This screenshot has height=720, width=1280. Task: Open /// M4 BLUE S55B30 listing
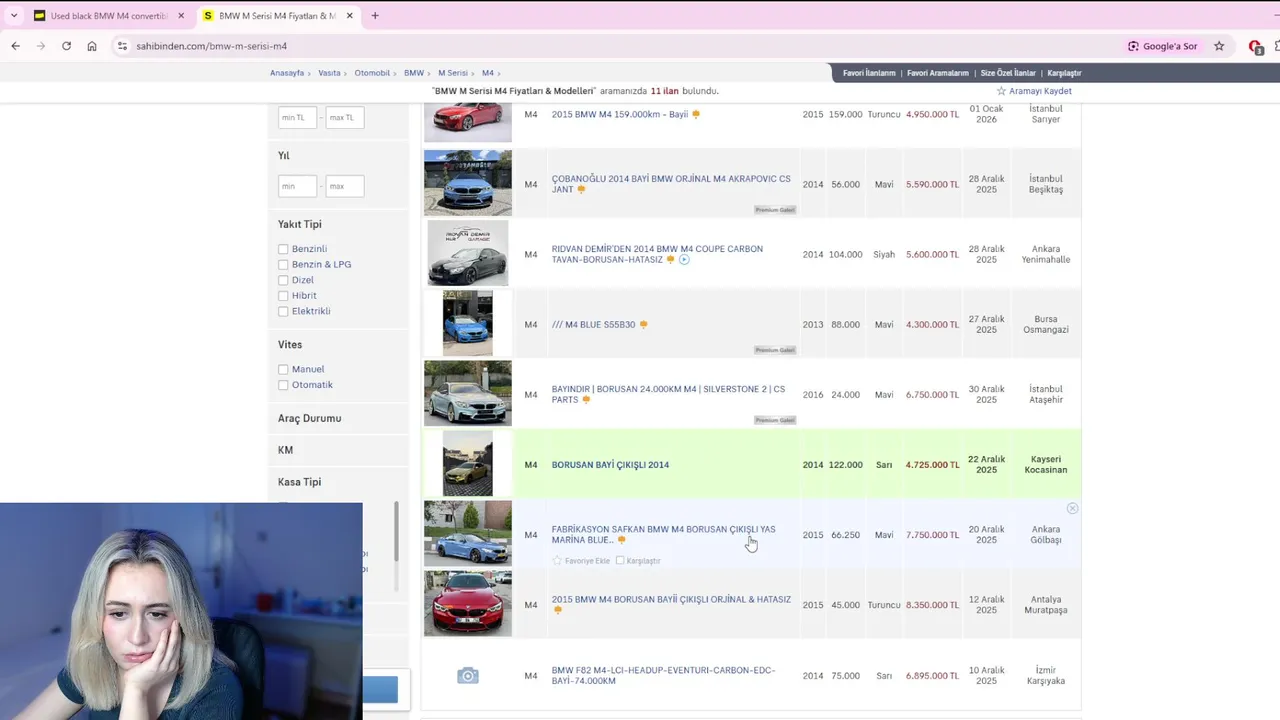coord(593,324)
